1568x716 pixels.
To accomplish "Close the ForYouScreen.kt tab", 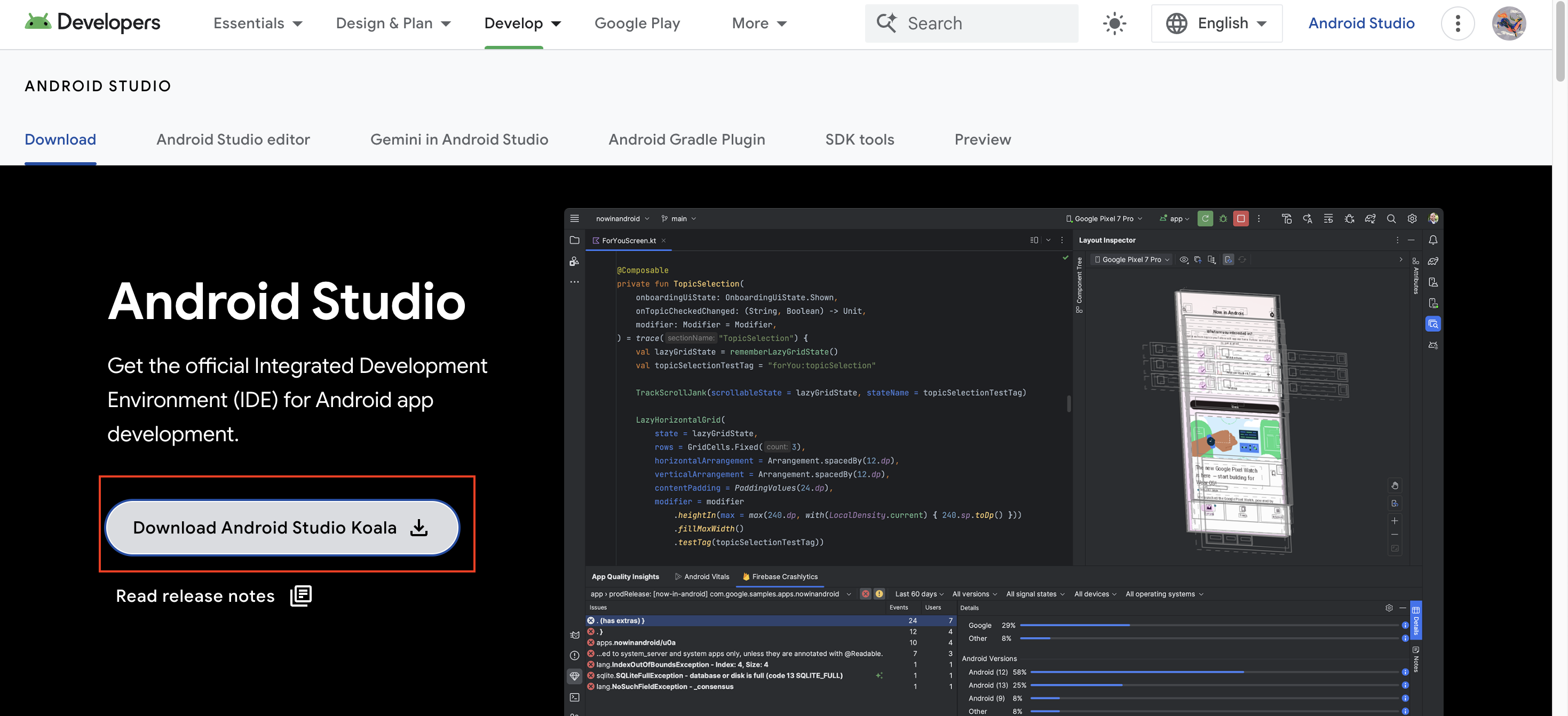I will click(663, 241).
